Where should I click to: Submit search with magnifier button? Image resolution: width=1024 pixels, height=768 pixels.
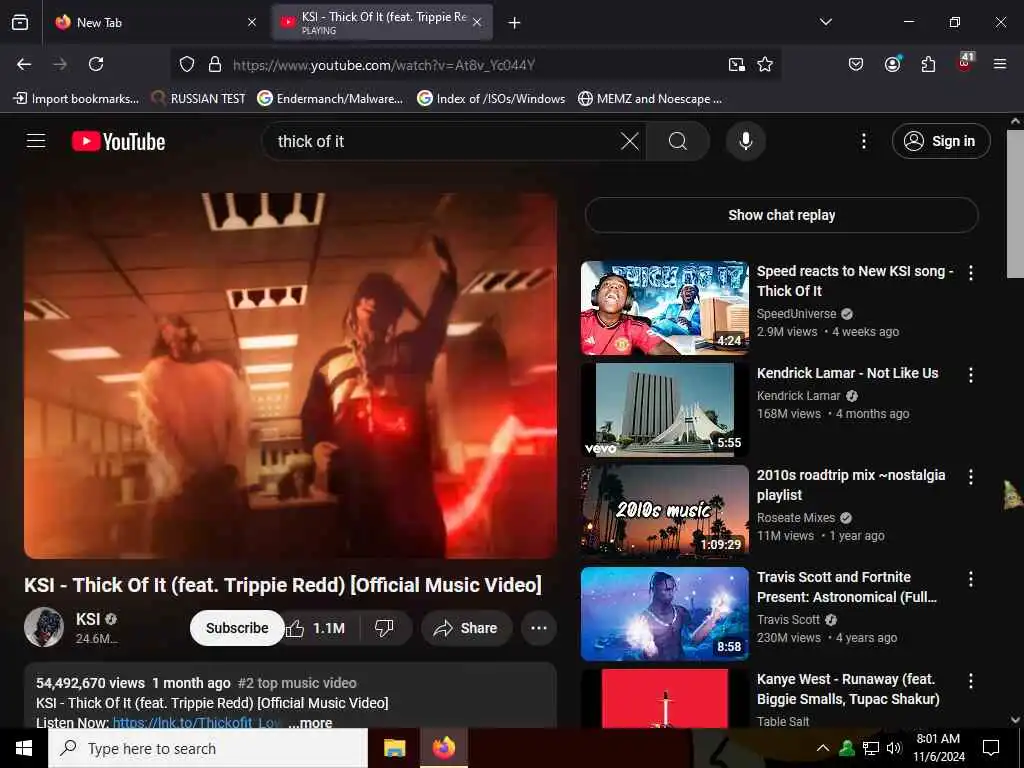pyautogui.click(x=678, y=141)
